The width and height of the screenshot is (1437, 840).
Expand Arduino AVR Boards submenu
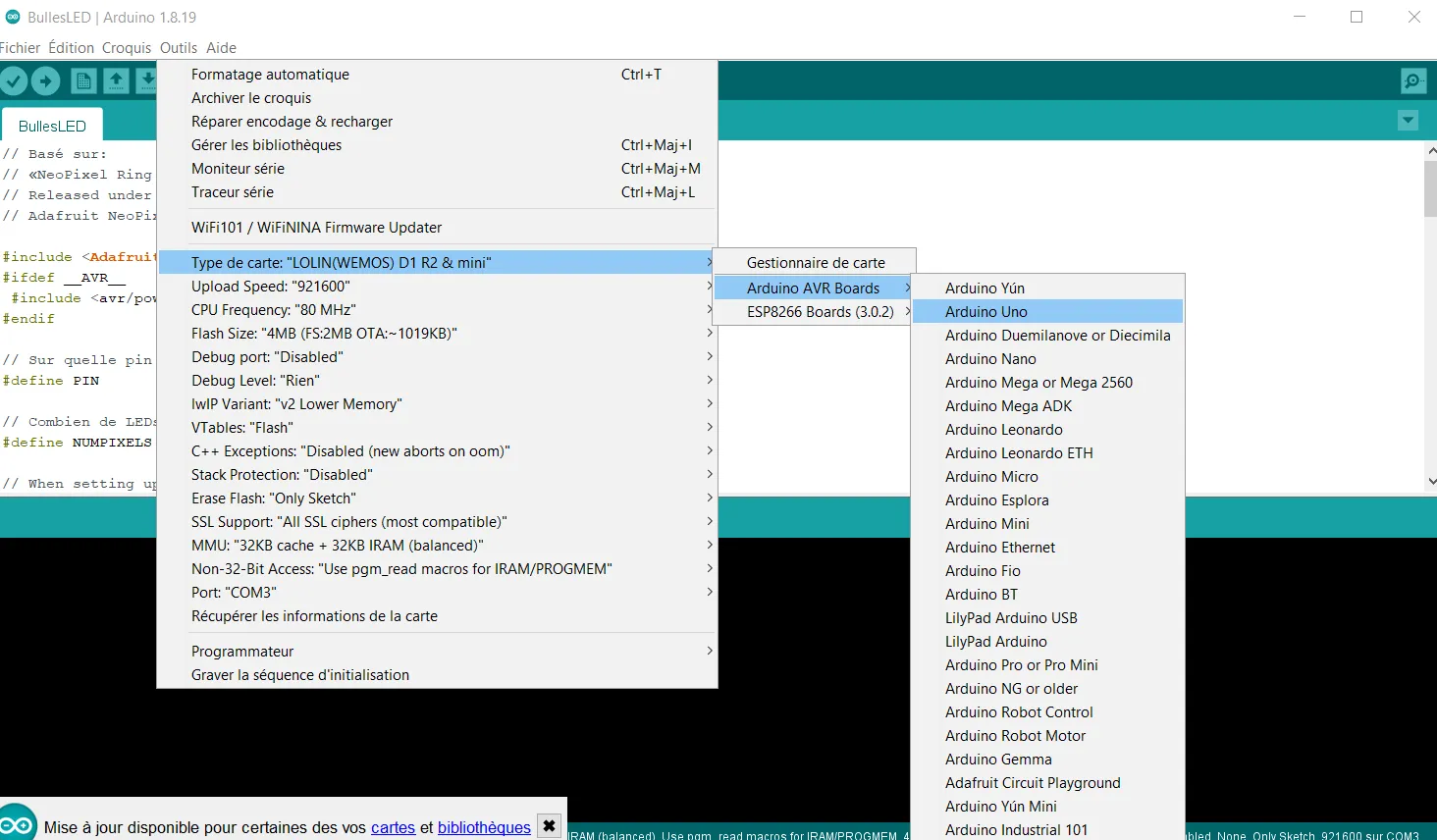(815, 289)
